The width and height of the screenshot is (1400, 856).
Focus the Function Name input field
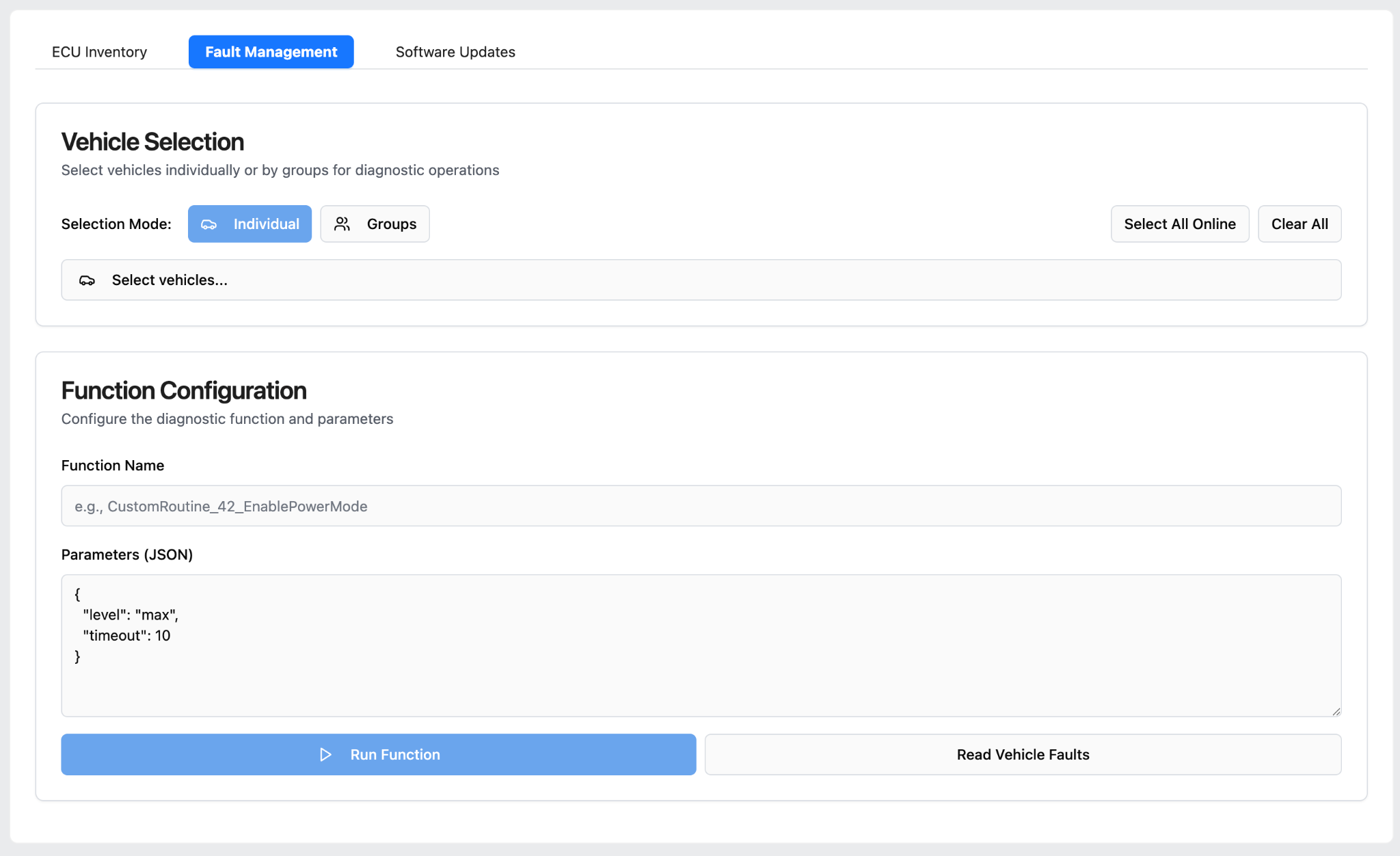pyautogui.click(x=701, y=507)
